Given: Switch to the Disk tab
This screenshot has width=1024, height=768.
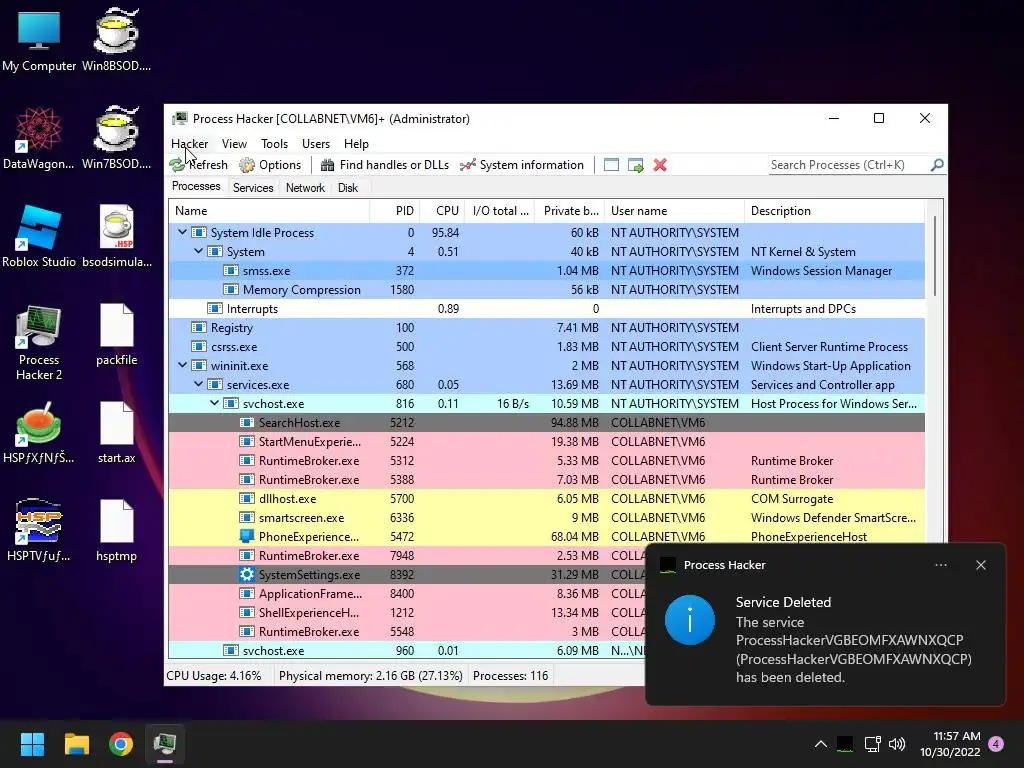Looking at the screenshot, I should (x=347, y=188).
